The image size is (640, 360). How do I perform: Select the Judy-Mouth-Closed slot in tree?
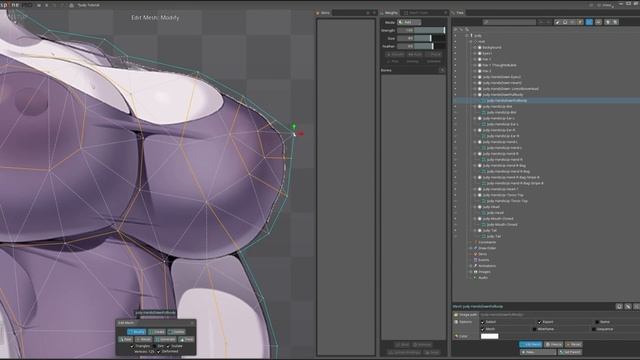tap(498, 219)
